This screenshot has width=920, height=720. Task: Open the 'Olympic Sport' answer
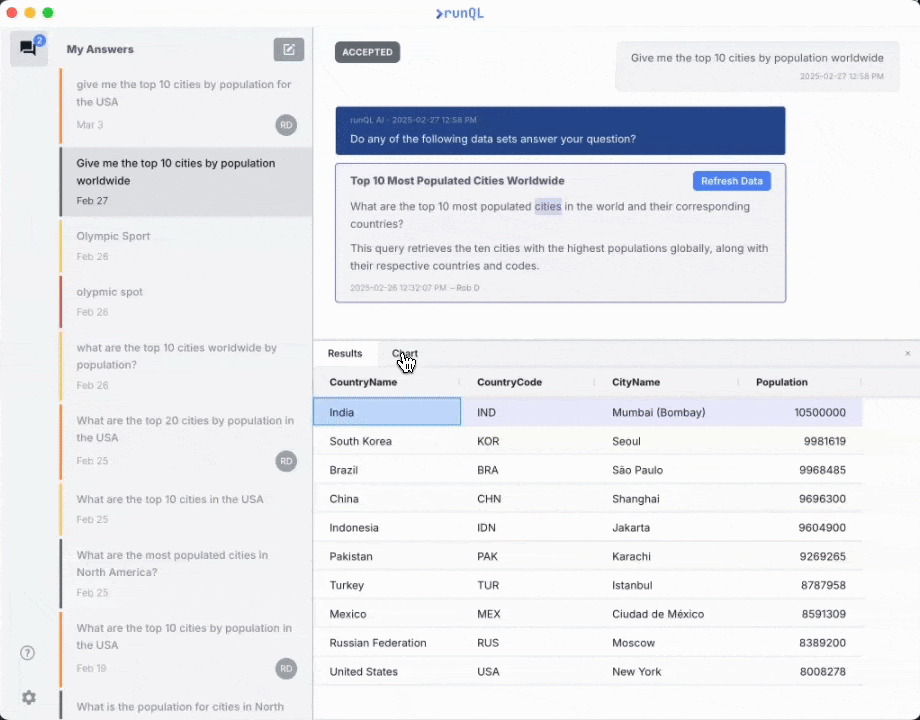(x=186, y=246)
